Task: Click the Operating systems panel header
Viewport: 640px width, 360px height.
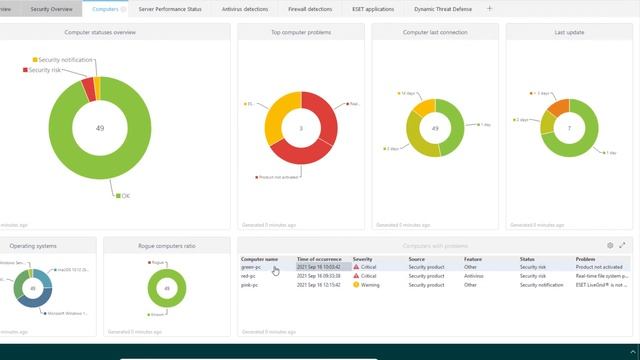Action: pyautogui.click(x=33, y=246)
